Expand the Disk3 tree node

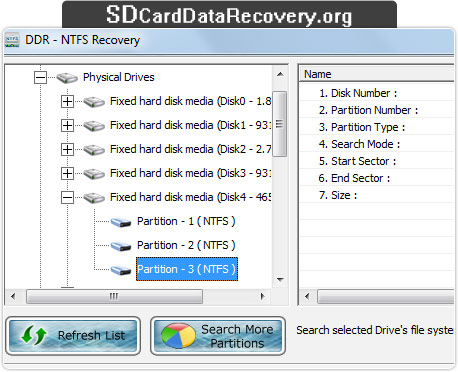coord(67,173)
